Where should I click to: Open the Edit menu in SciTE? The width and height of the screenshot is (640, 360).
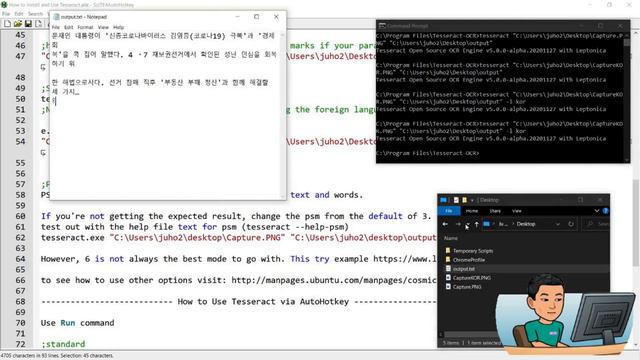pos(19,14)
